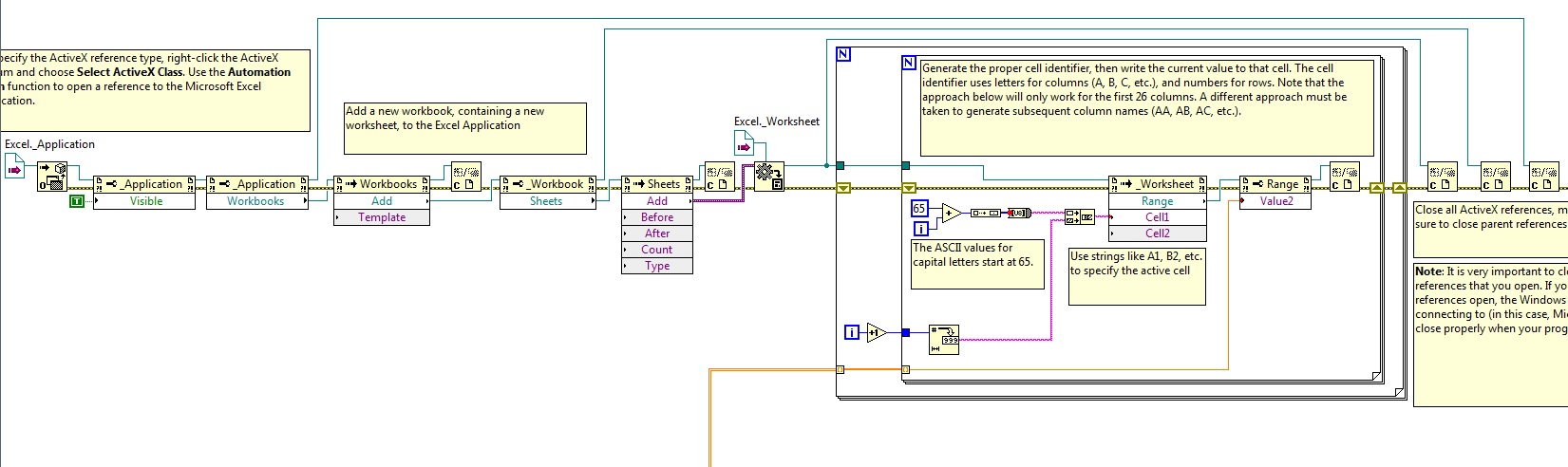Click the inner loop right shift register
1568x467 pixels.
click(1376, 188)
